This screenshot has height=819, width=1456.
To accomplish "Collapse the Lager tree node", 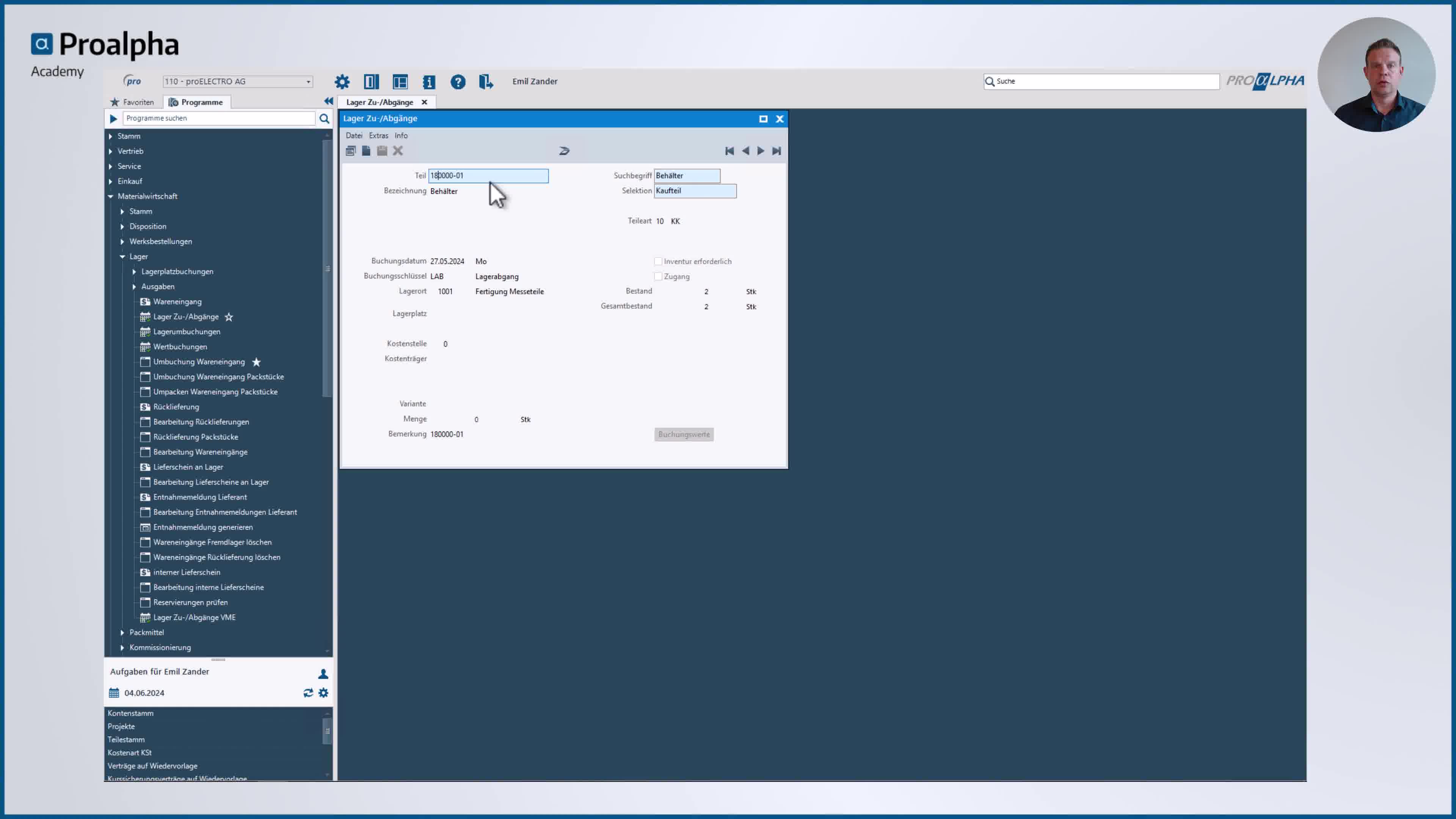I will 122,257.
